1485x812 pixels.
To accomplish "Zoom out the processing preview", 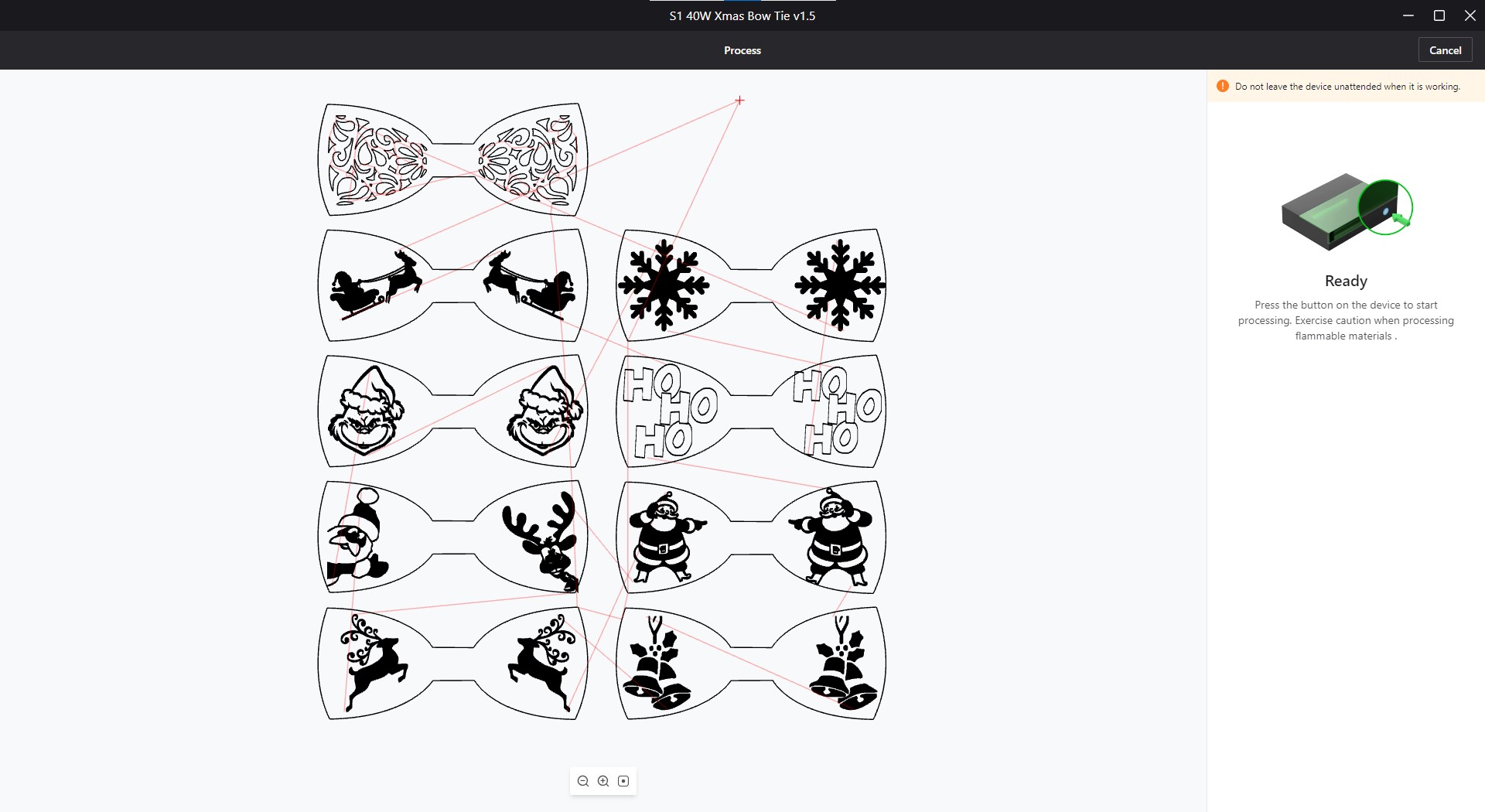I will click(x=583, y=781).
